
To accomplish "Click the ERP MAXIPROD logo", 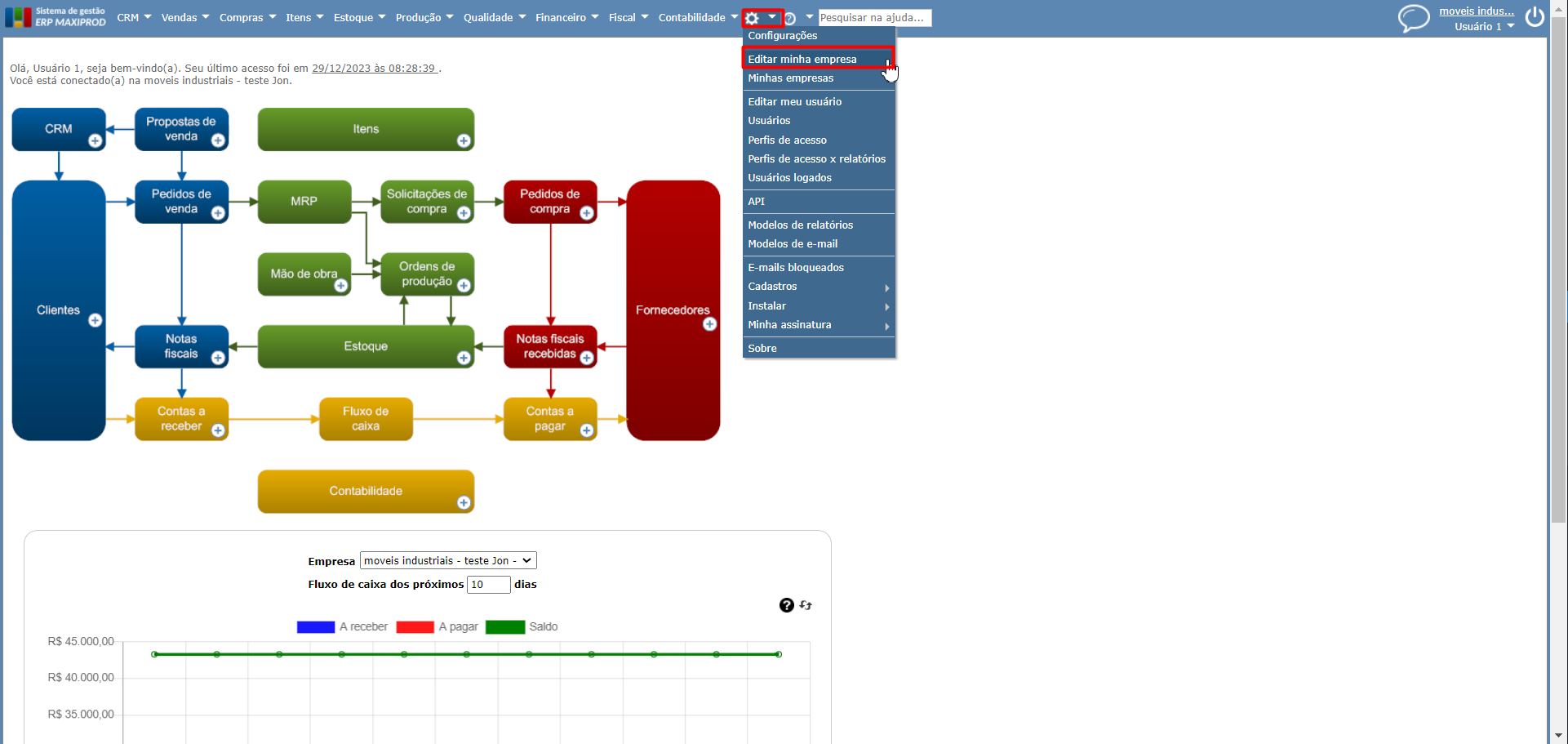I will [56, 17].
